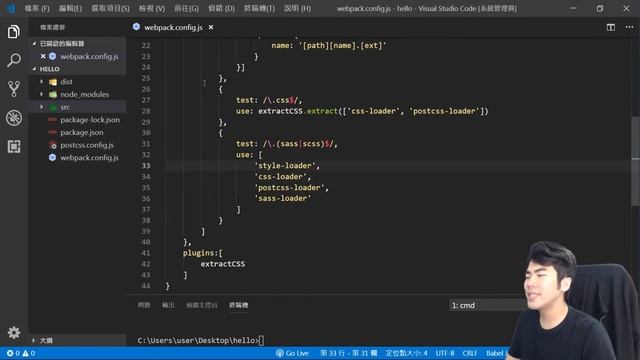The width and height of the screenshot is (640, 360).
Task: Click the plugins:[ text on line 41
Action: click(203, 253)
